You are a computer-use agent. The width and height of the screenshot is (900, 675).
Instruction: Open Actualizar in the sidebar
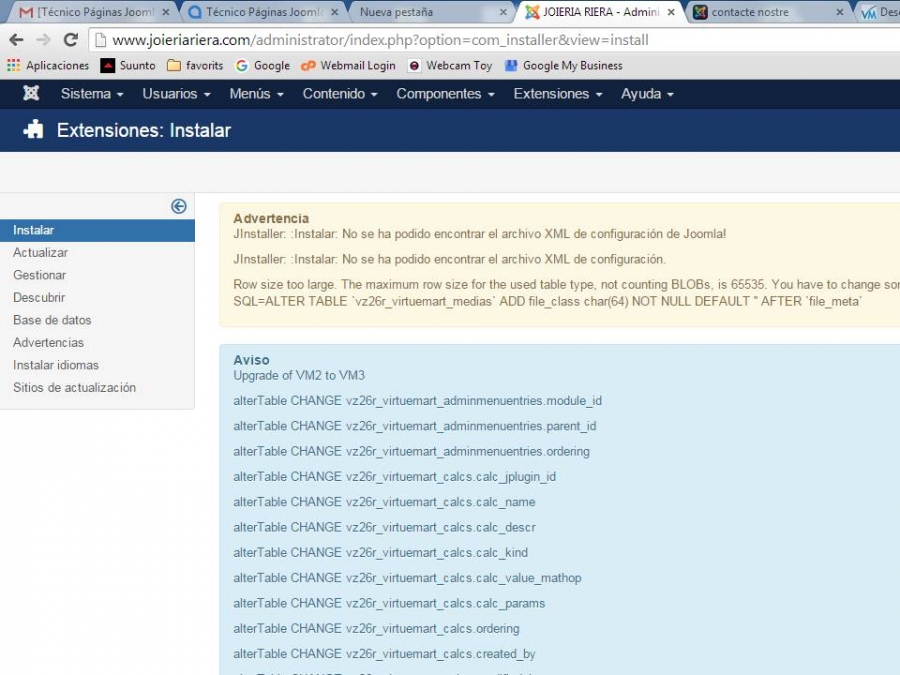(x=40, y=253)
